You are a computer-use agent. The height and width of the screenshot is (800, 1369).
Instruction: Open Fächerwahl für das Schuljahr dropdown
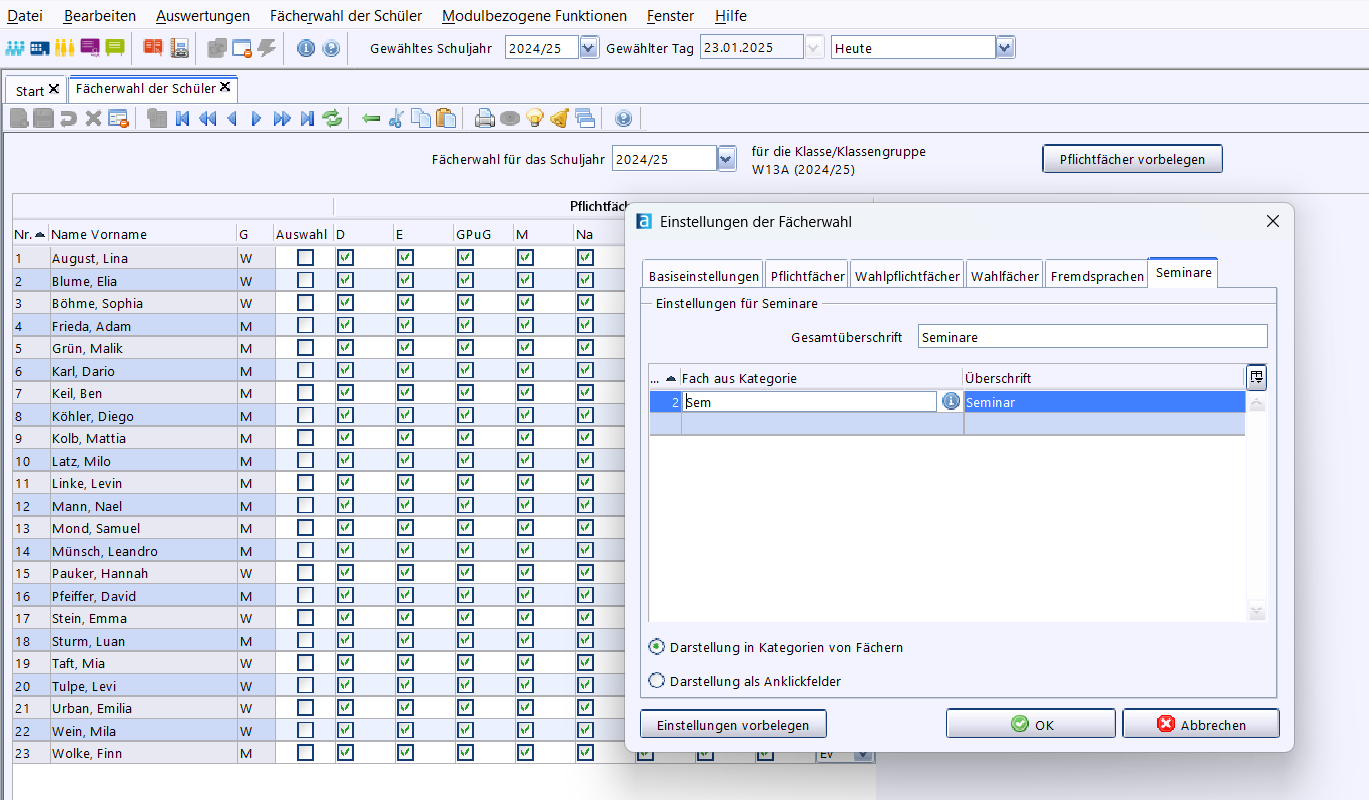pos(727,159)
